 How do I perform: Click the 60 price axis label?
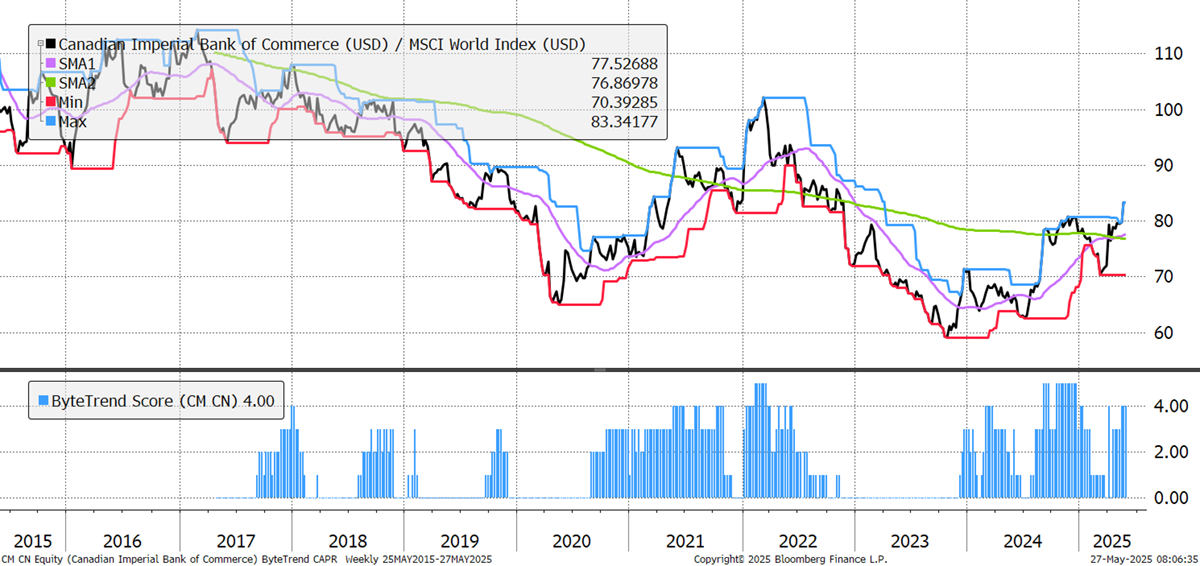click(x=1162, y=332)
